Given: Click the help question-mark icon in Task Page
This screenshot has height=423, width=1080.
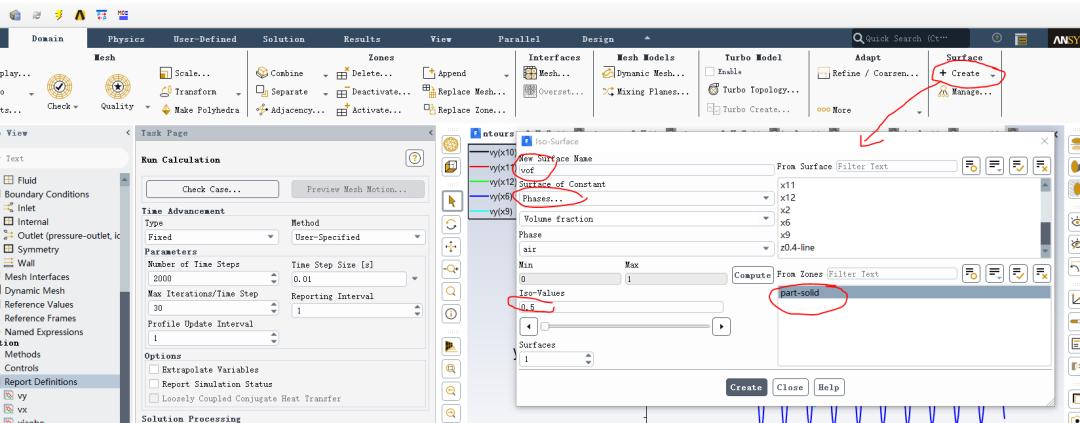Looking at the screenshot, I should (415, 158).
